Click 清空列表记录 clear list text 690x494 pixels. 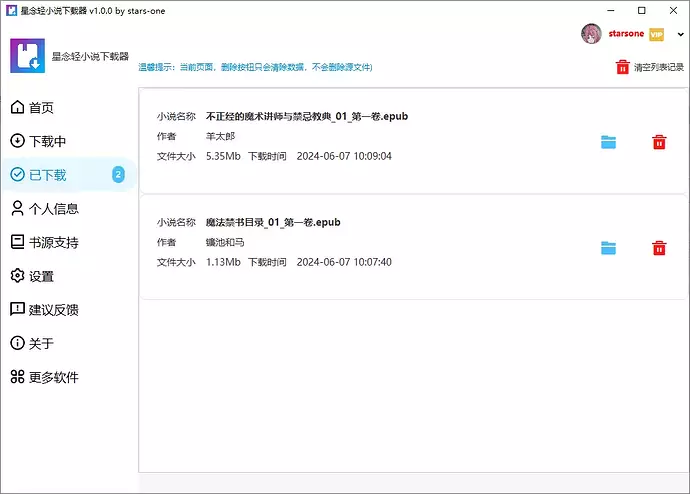pyautogui.click(x=659, y=68)
